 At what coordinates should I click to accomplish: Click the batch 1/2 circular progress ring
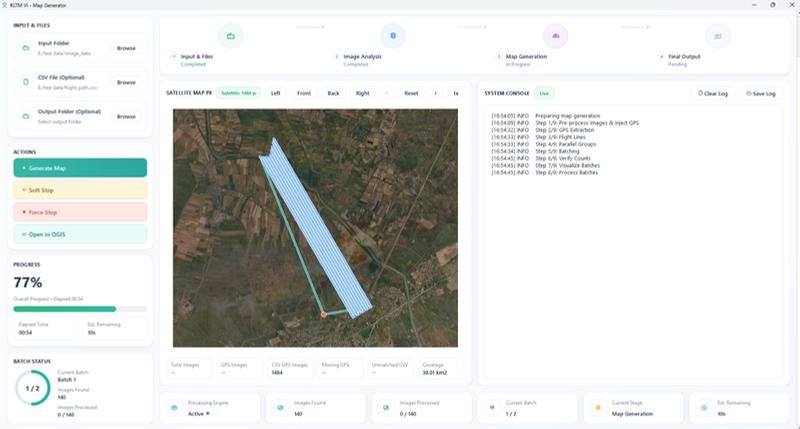pos(33,388)
